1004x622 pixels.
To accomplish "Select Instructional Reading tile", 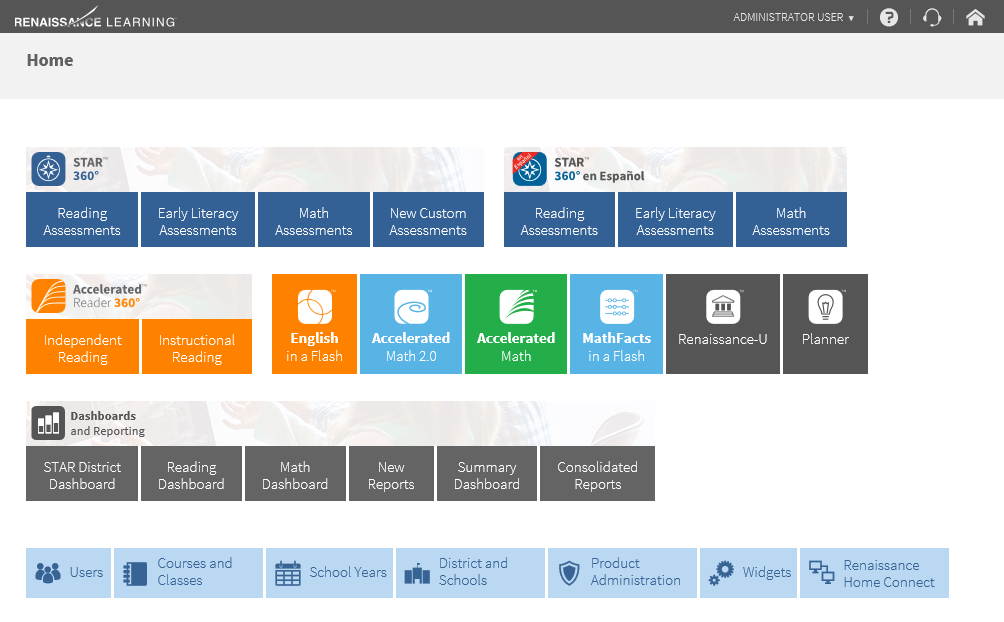I will pos(197,347).
